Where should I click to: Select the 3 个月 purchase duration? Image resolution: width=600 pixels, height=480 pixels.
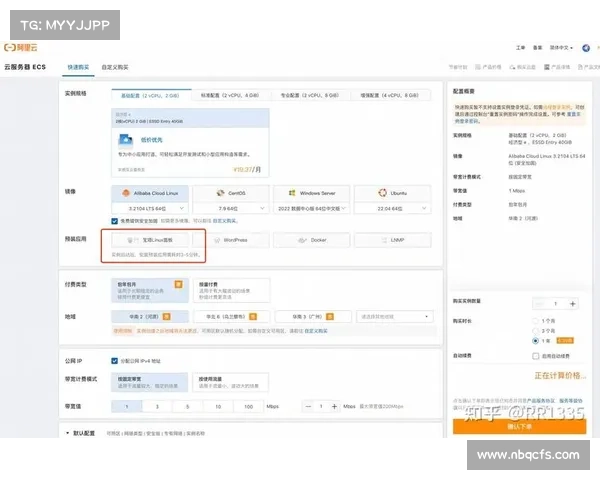(536, 330)
